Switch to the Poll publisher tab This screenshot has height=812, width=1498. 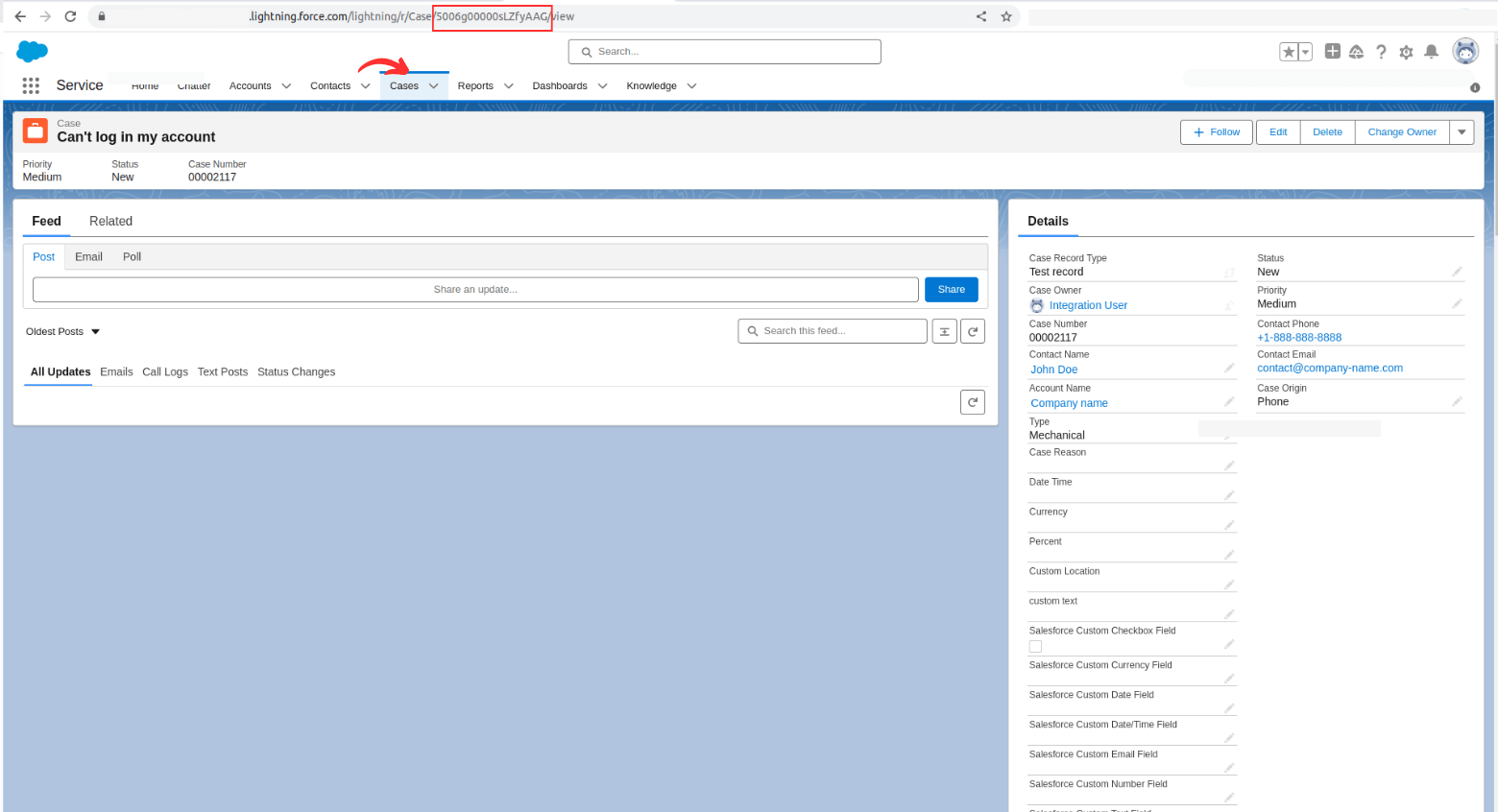point(132,256)
